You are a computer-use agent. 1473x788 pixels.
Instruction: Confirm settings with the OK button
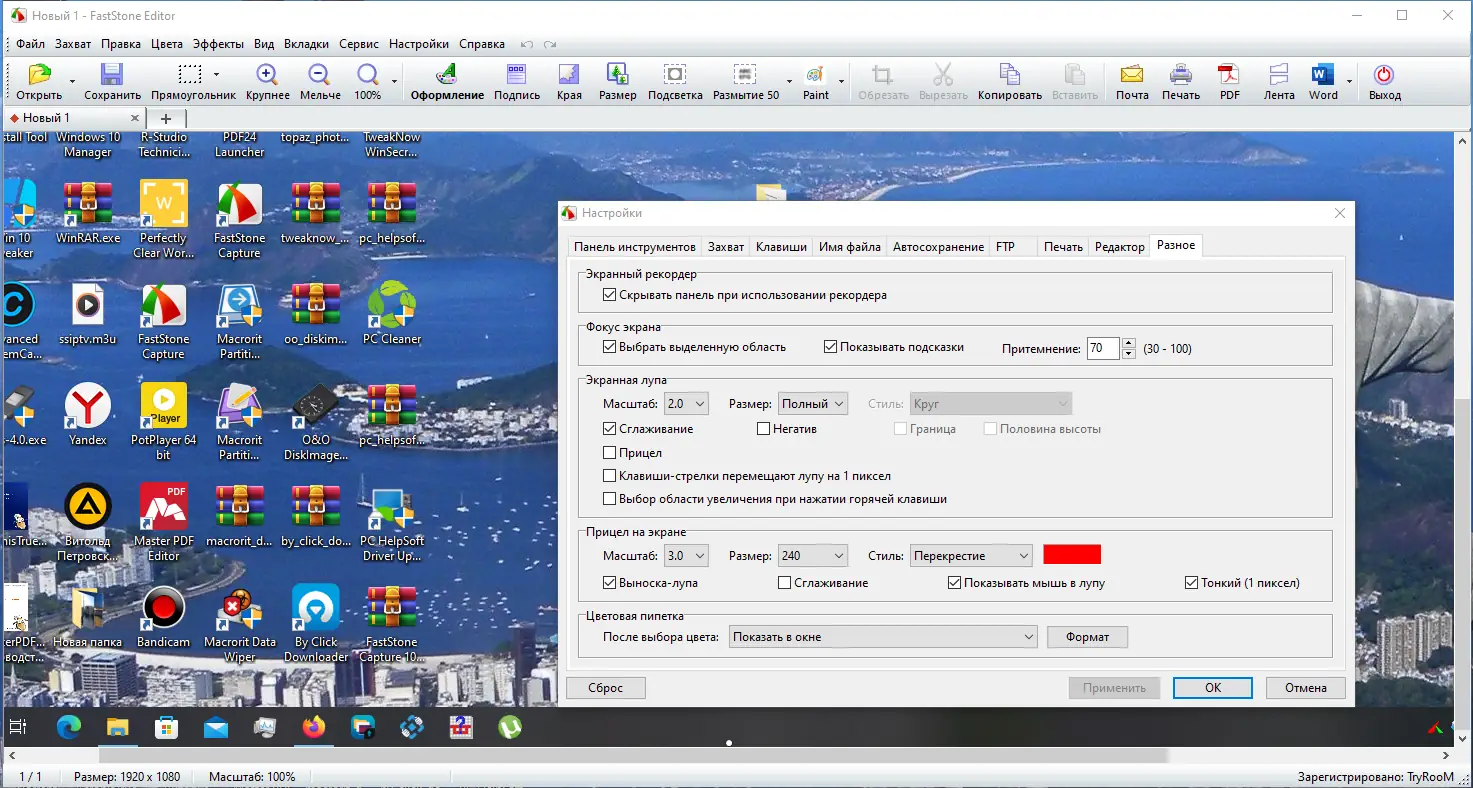coord(1213,688)
